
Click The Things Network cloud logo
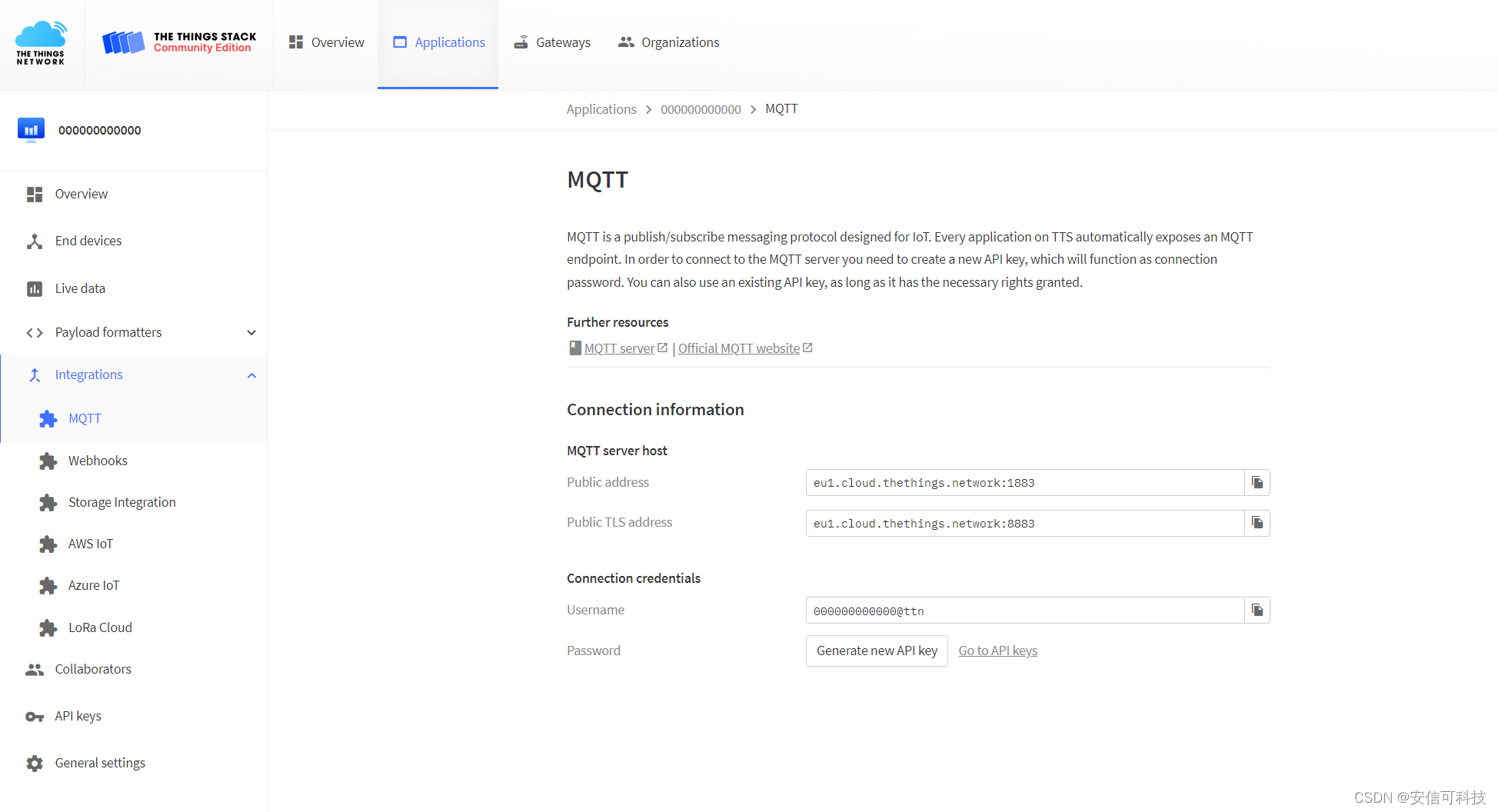tap(41, 43)
